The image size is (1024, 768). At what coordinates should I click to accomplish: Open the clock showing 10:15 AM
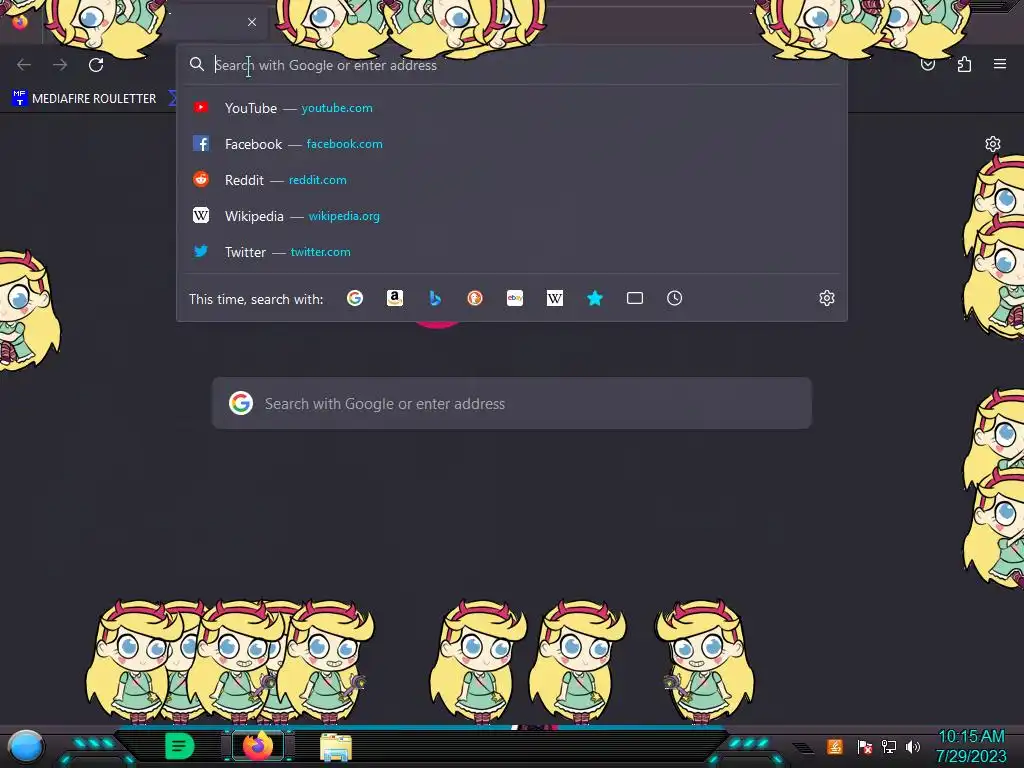pos(971,746)
